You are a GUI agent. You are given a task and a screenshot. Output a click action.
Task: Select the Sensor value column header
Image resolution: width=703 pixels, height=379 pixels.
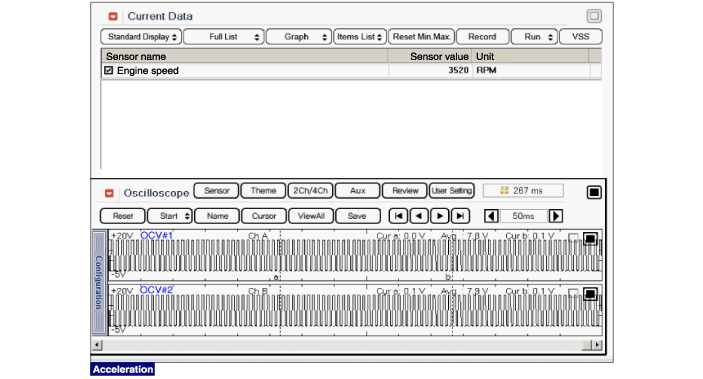coord(430,57)
